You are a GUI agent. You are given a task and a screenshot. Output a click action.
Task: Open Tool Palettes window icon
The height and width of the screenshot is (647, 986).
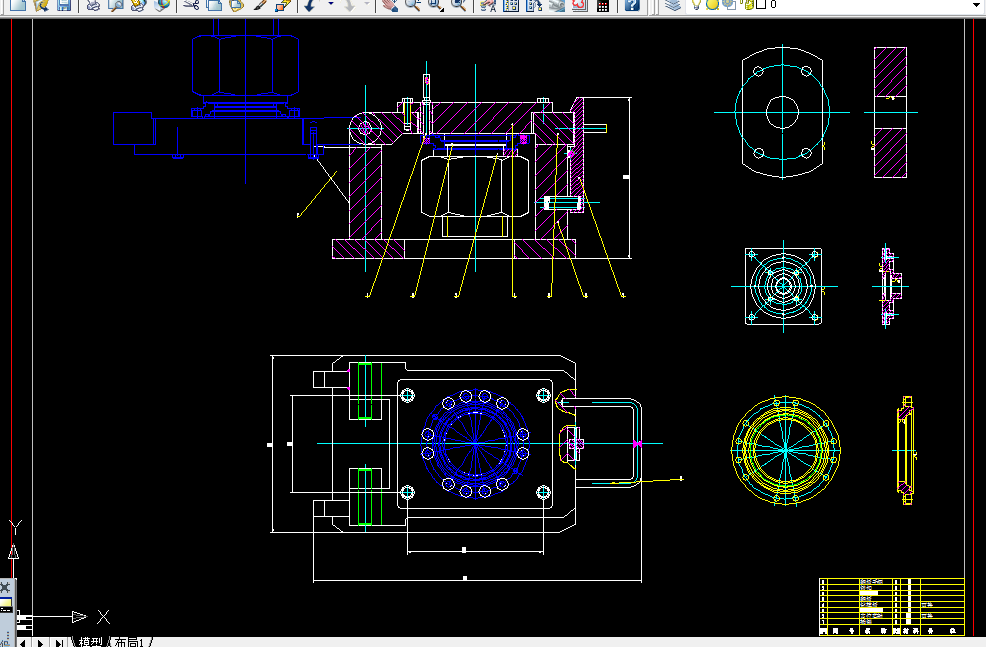534,5
